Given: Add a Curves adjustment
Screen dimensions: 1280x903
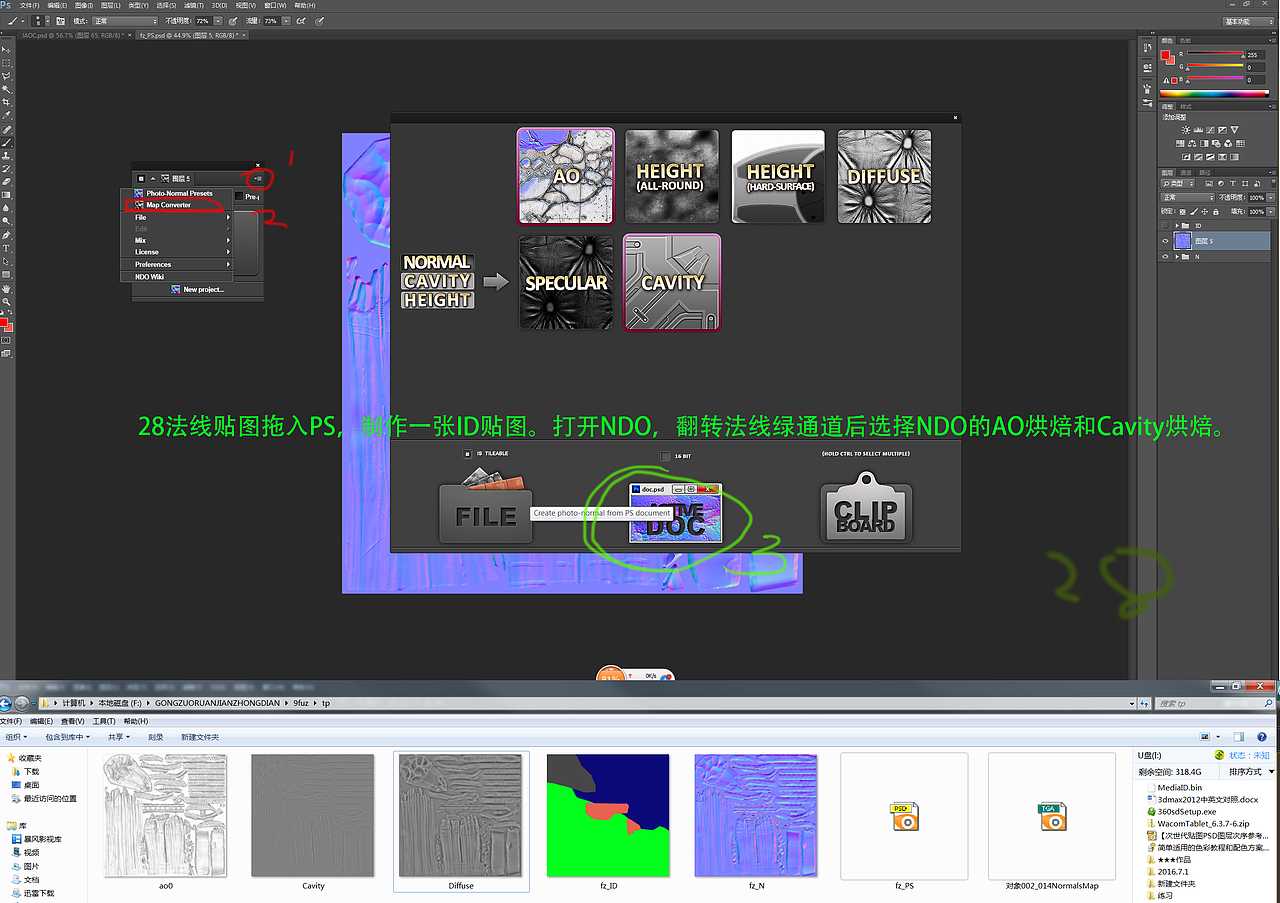Looking at the screenshot, I should [x=1210, y=130].
